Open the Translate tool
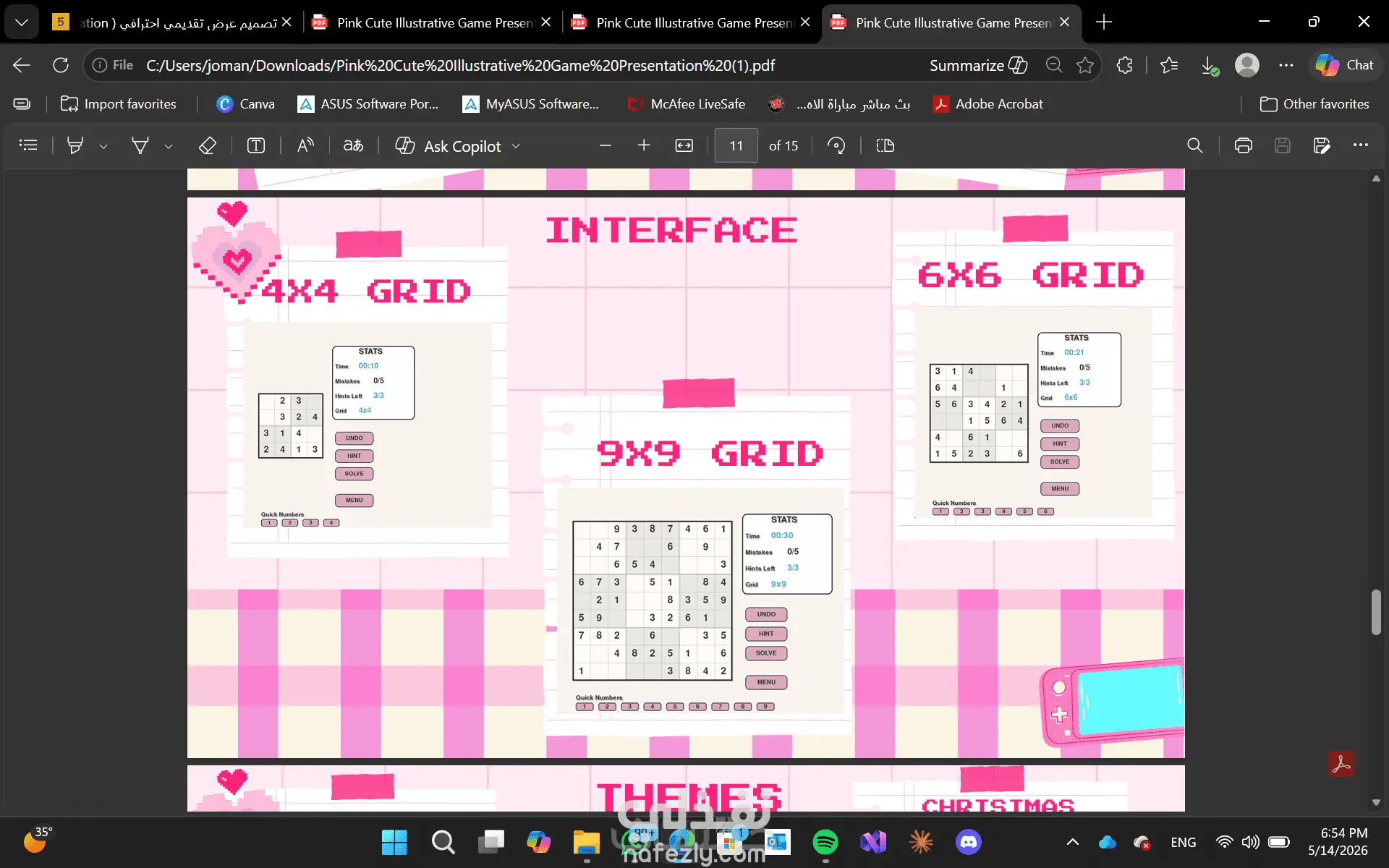 pos(353,145)
